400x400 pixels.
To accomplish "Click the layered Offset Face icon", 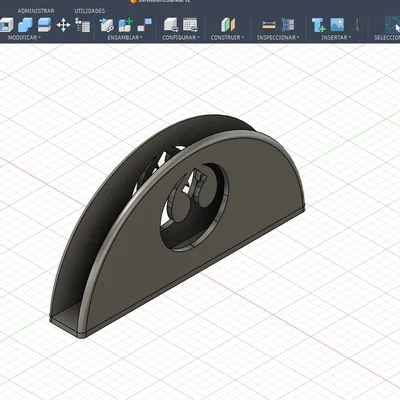I will tap(44, 25).
